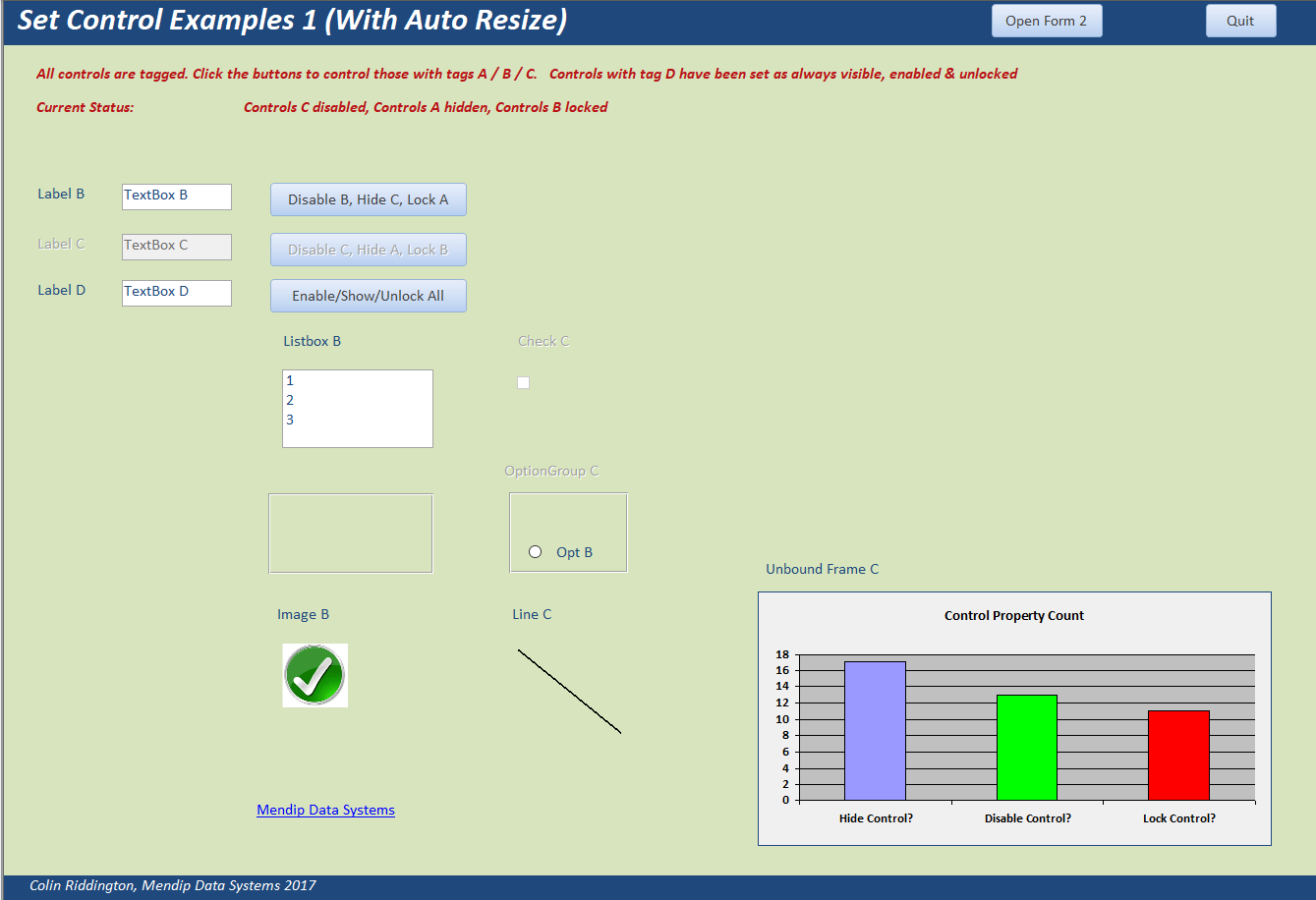Click Disable C, Hide A, Lock B button
The height and width of the screenshot is (900, 1316).
[369, 250]
